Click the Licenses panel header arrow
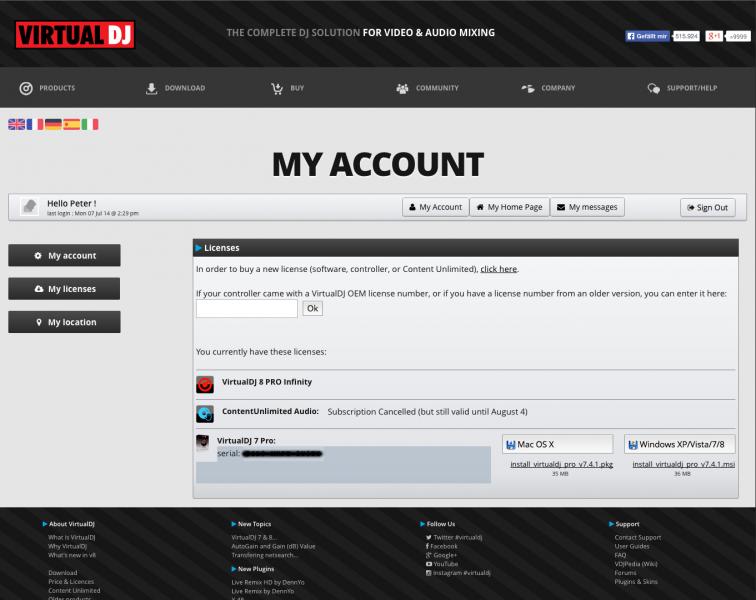The image size is (756, 600). click(198, 248)
